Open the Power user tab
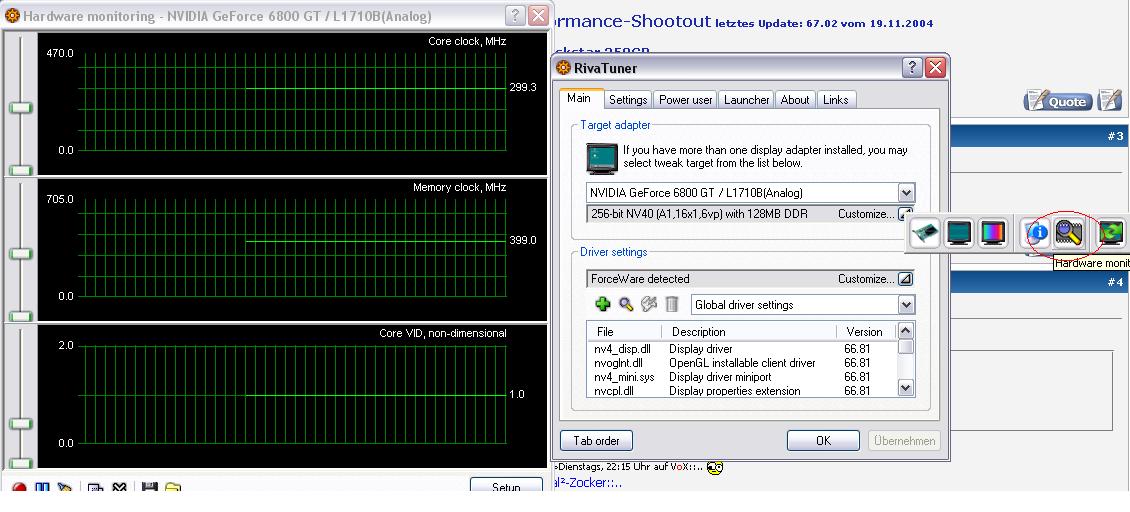The width and height of the screenshot is (1130, 512). [686, 100]
